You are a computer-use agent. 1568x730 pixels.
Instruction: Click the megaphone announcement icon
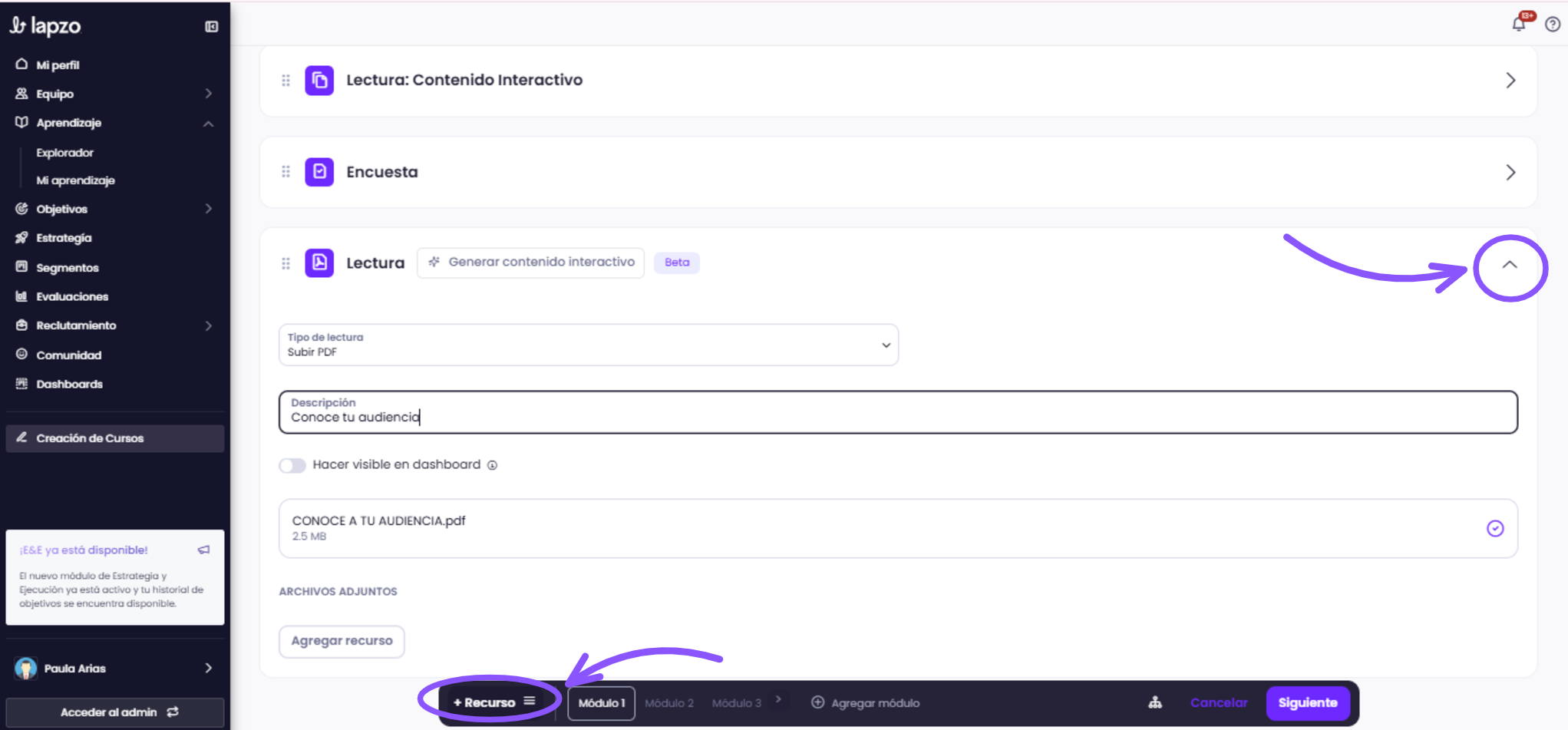[203, 550]
